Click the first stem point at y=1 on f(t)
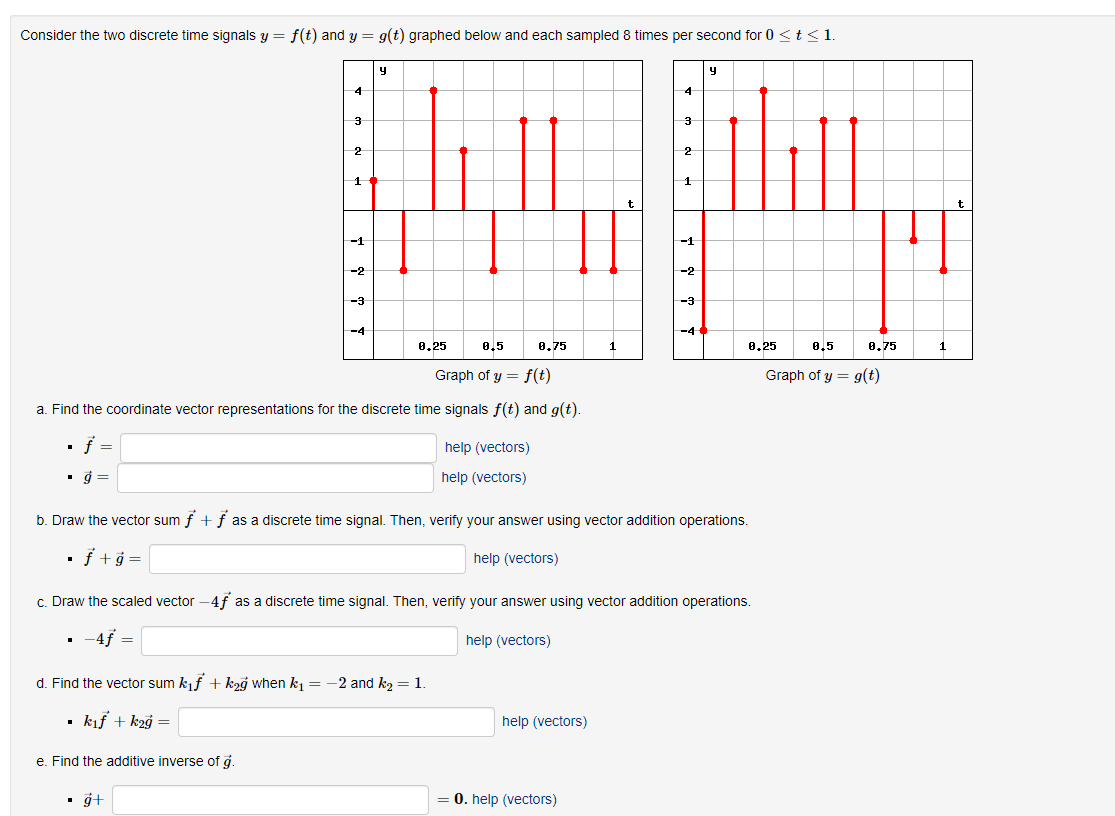Viewport: 1115px width, 816px height. 372,180
